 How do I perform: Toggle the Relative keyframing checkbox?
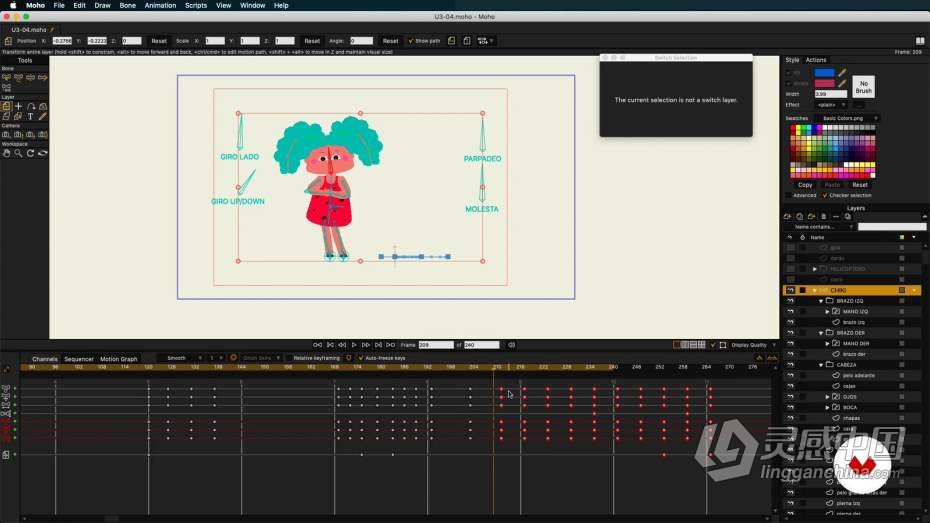click(x=289, y=358)
